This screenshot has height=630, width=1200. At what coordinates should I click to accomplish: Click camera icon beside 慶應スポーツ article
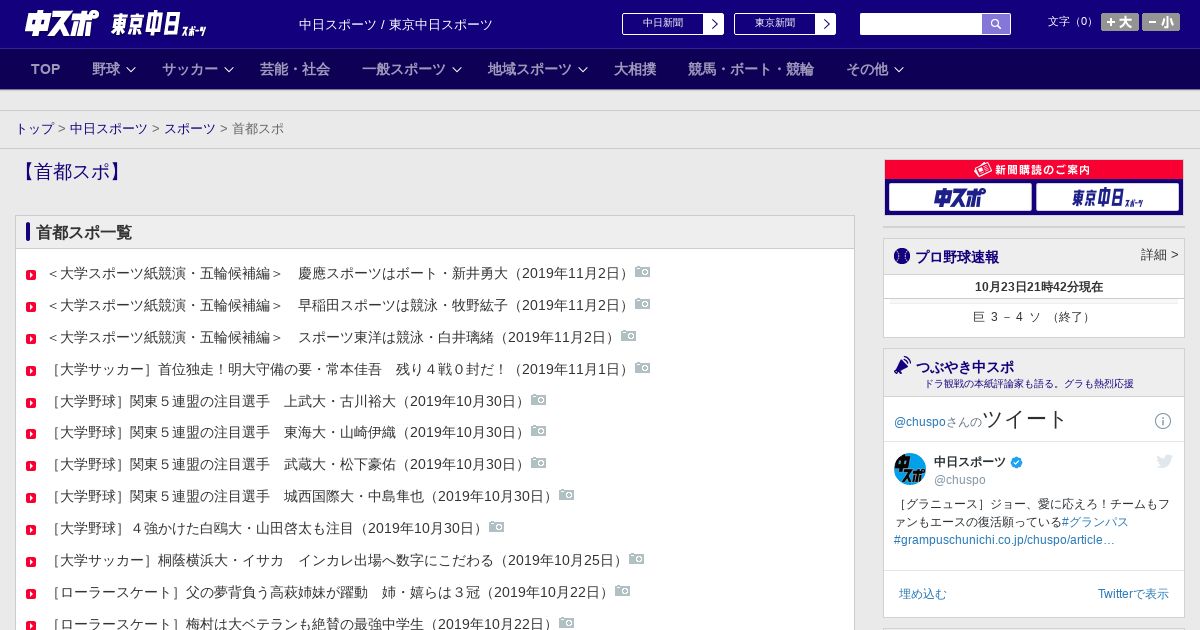[643, 272]
